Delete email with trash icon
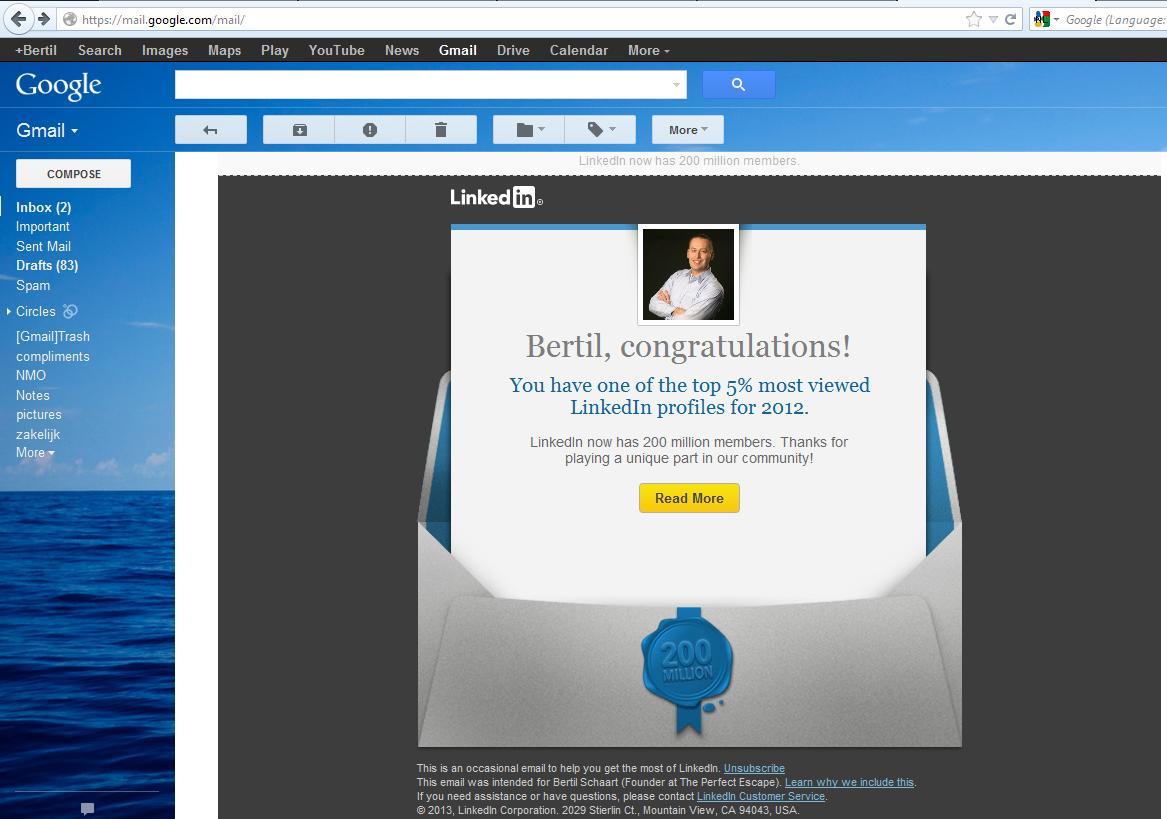Viewport: 1167px width, 819px height. point(441,130)
